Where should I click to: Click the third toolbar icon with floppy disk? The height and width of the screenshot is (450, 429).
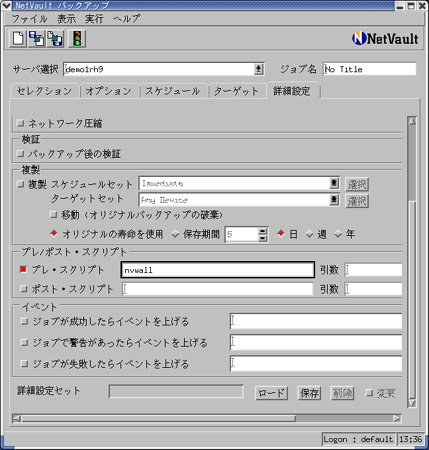pos(55,39)
